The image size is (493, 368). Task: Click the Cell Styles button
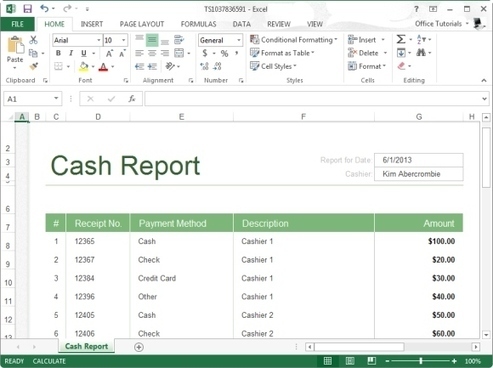click(x=273, y=66)
